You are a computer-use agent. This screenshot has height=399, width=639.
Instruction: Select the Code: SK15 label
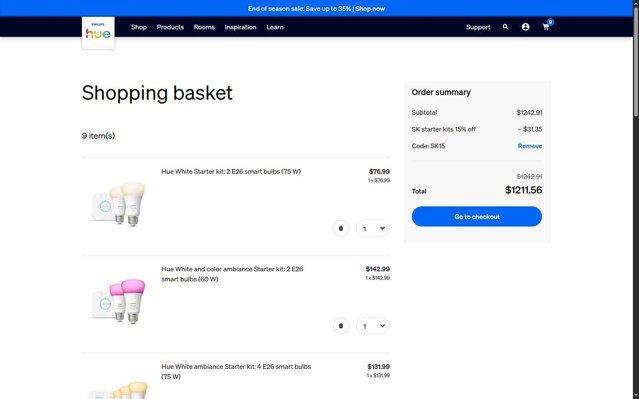tap(428, 146)
